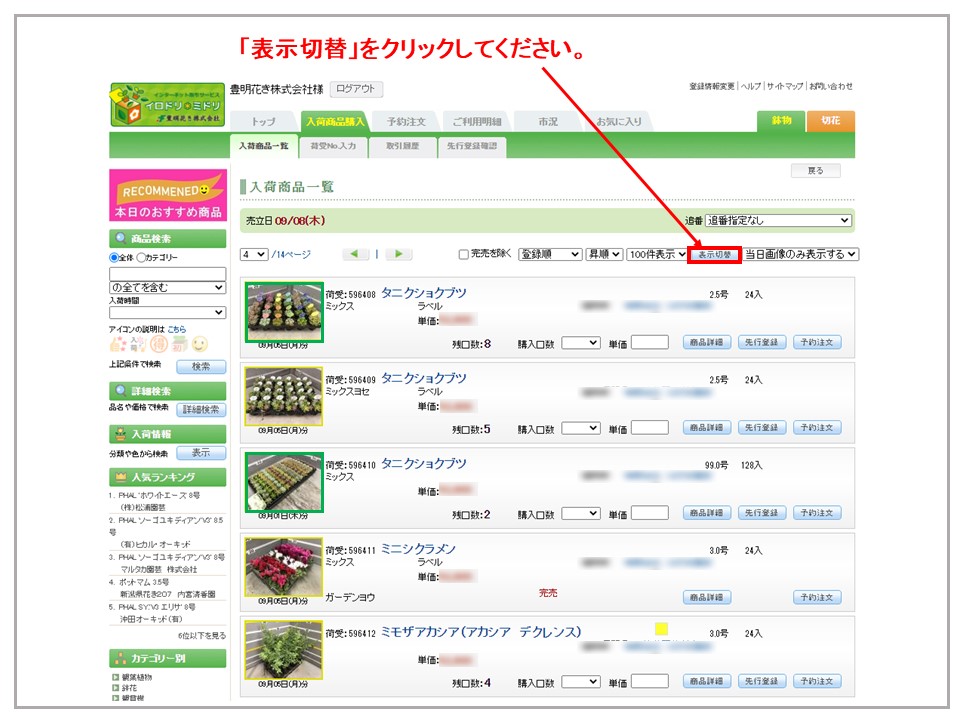
Task: Go to the next page with the right arrow
Action: click(x=398, y=255)
